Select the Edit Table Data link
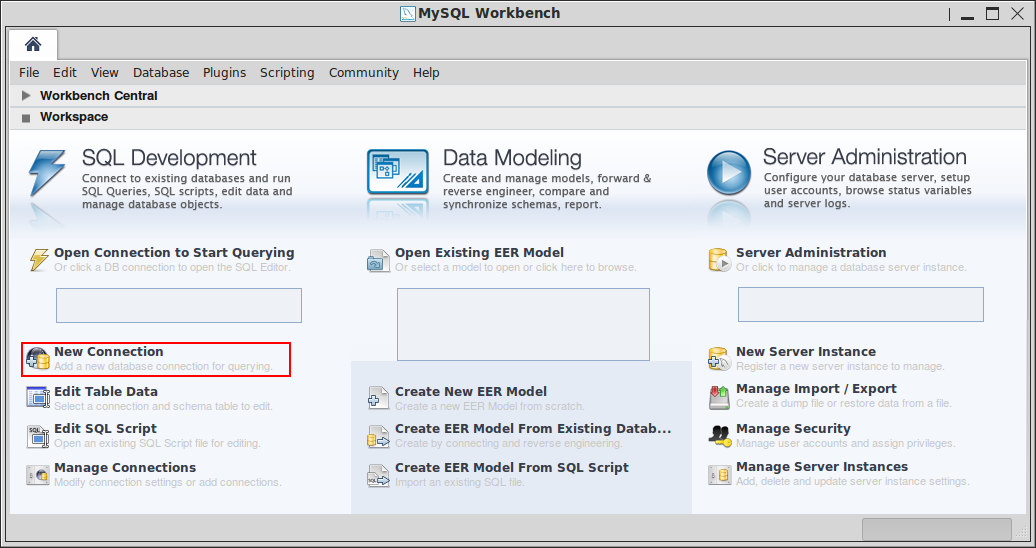Image resolution: width=1036 pixels, height=548 pixels. tap(106, 391)
